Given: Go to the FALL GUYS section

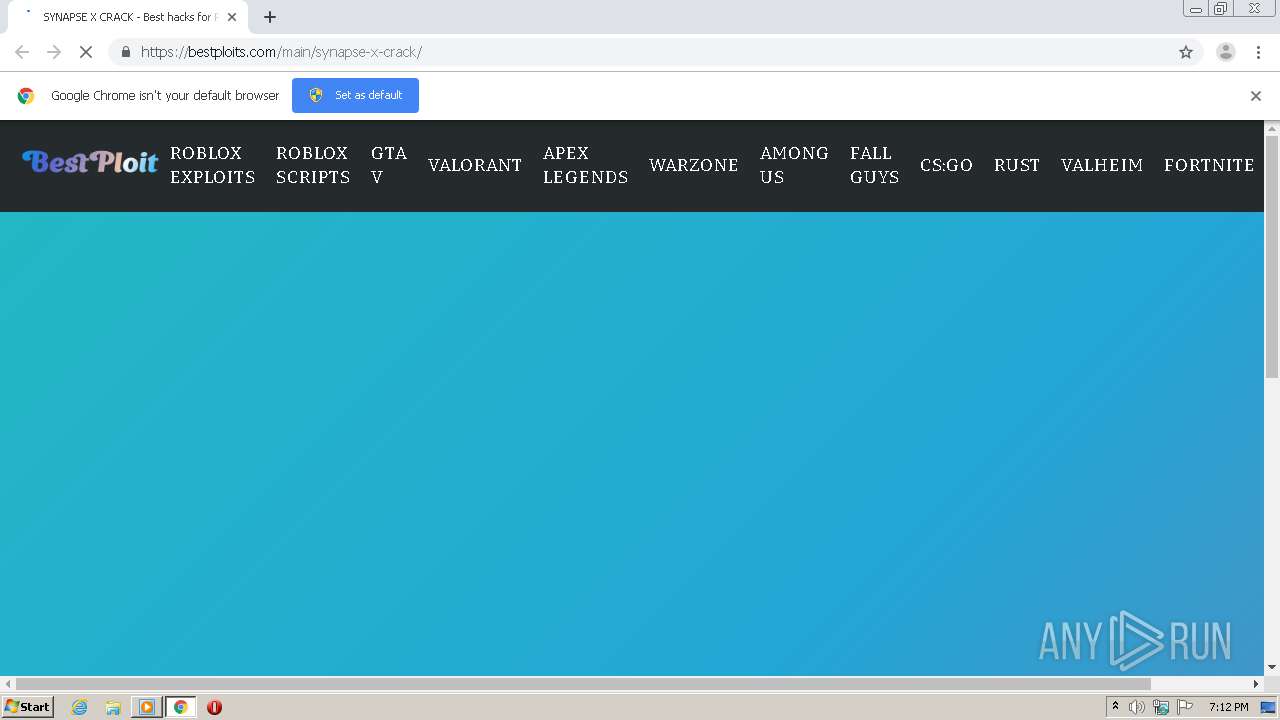Looking at the screenshot, I should pyautogui.click(x=875, y=165).
